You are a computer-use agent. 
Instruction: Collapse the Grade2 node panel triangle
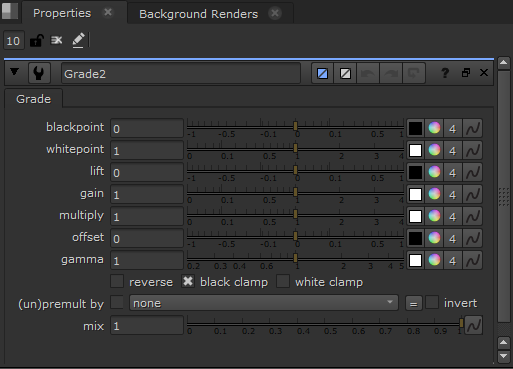pos(14,72)
